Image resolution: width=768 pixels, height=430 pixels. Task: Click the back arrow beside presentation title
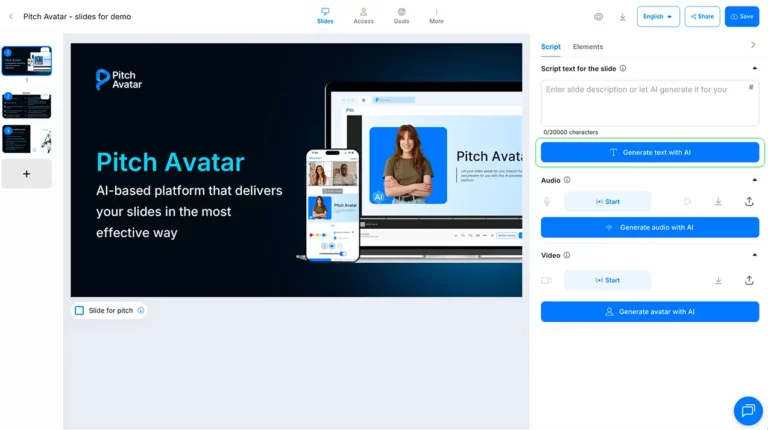[x=11, y=16]
